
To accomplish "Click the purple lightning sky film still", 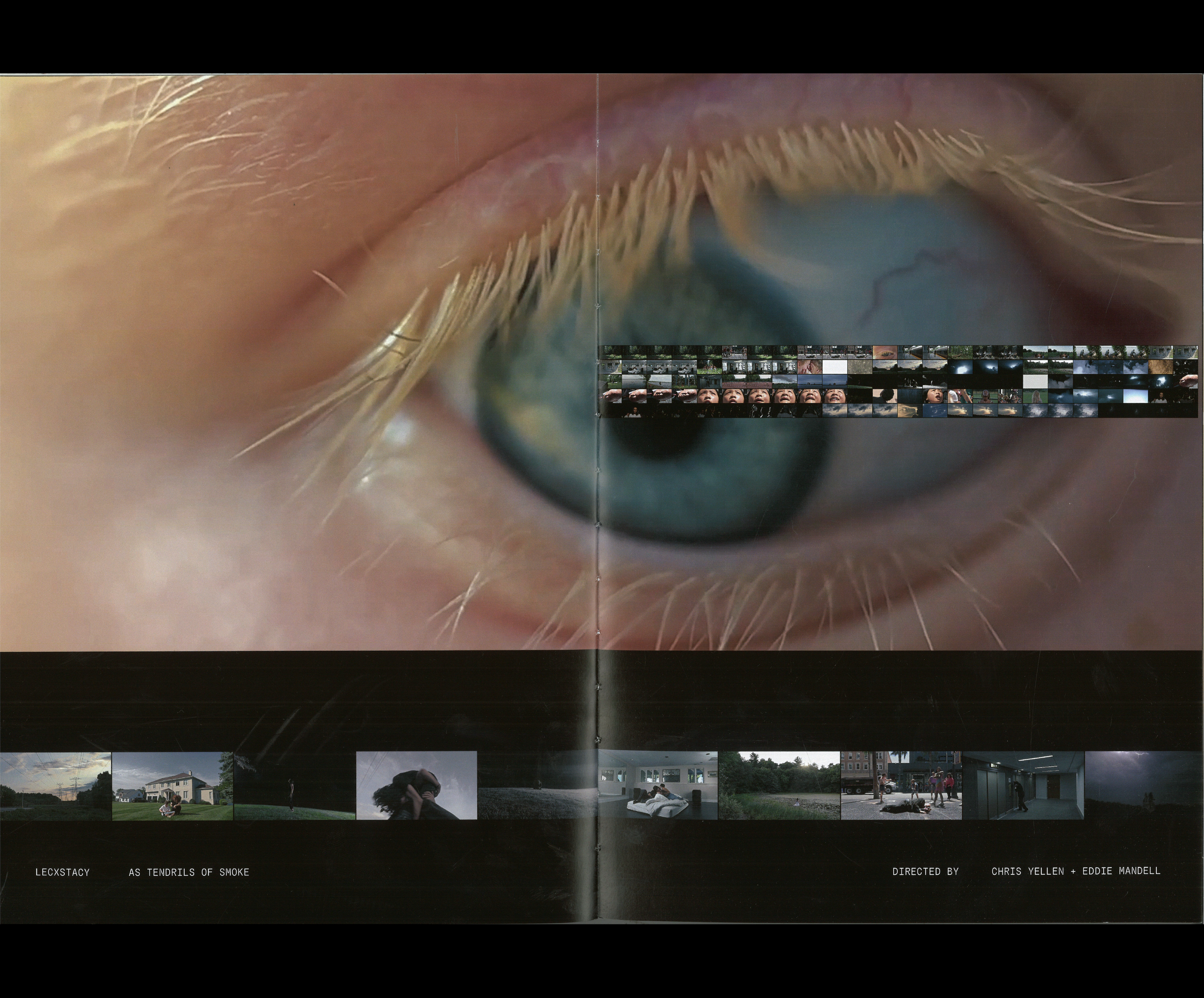I will [x=1144, y=785].
